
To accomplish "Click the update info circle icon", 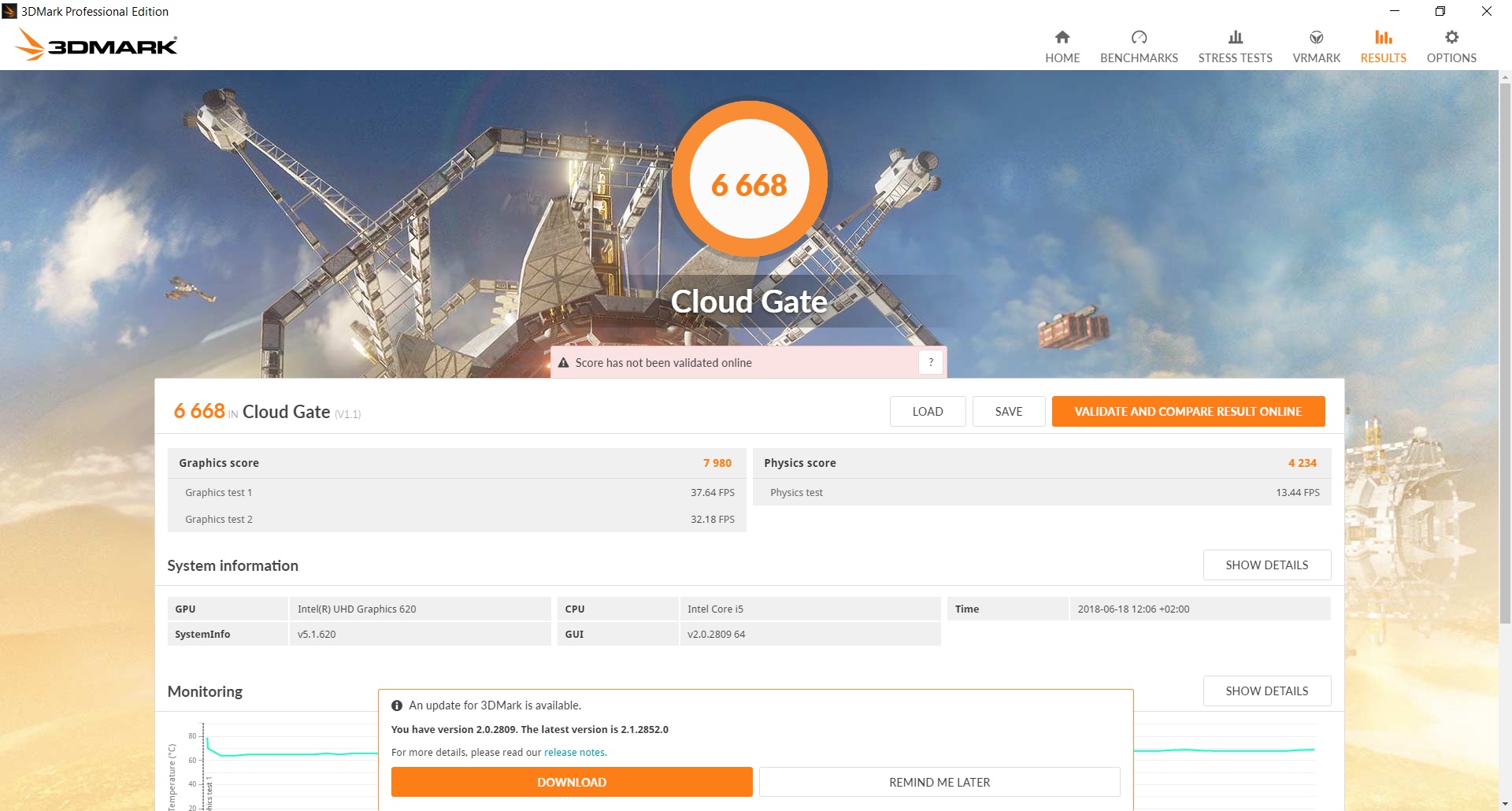I will [x=397, y=705].
